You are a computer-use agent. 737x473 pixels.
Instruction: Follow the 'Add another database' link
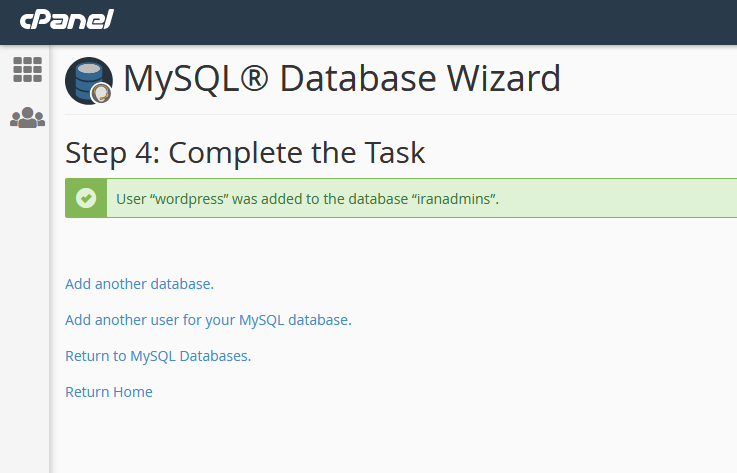(139, 284)
